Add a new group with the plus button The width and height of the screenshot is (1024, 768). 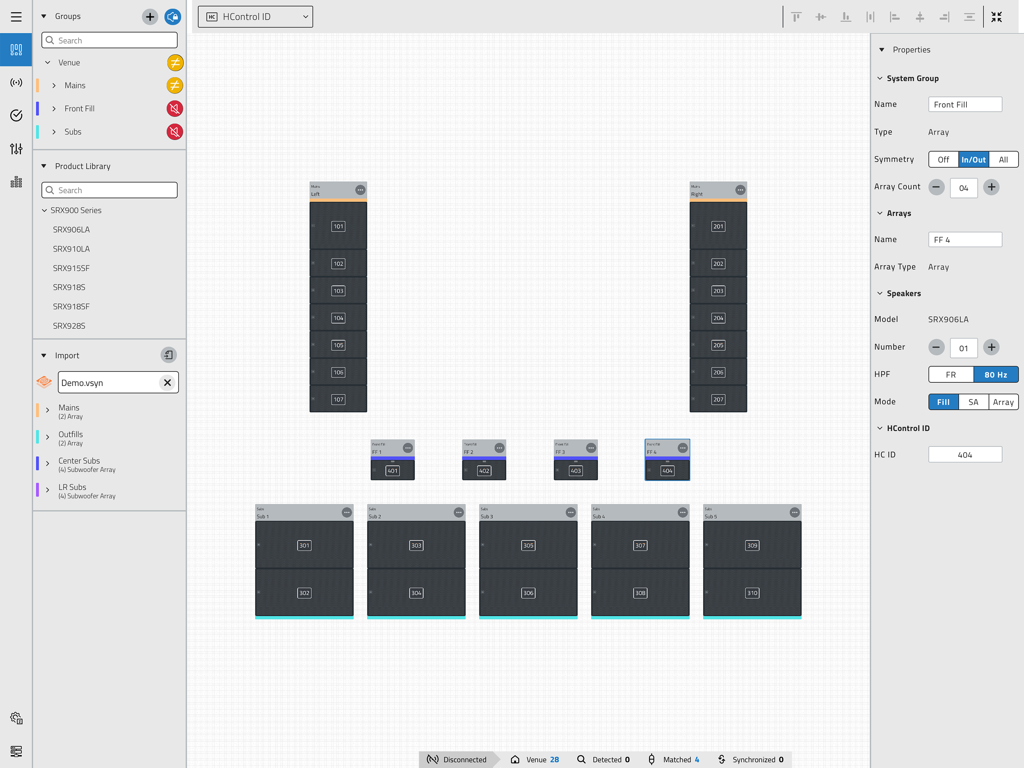(x=149, y=16)
